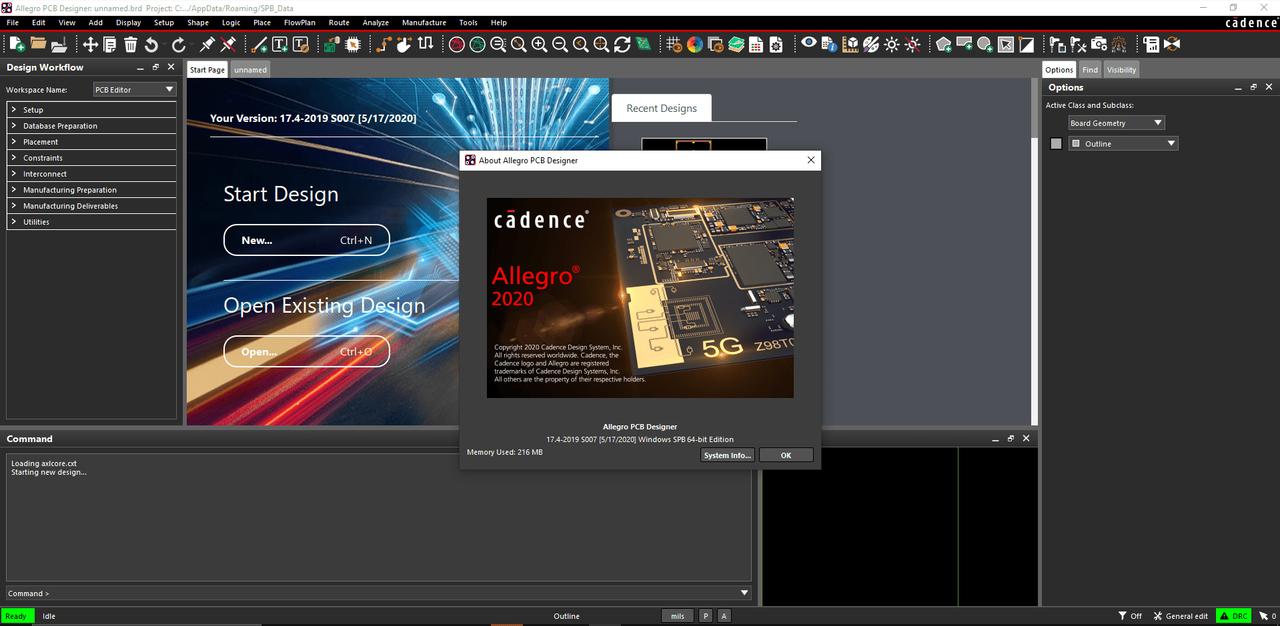This screenshot has width=1280, height=626.
Task: Expand the Setup workflow section
Action: (91, 110)
